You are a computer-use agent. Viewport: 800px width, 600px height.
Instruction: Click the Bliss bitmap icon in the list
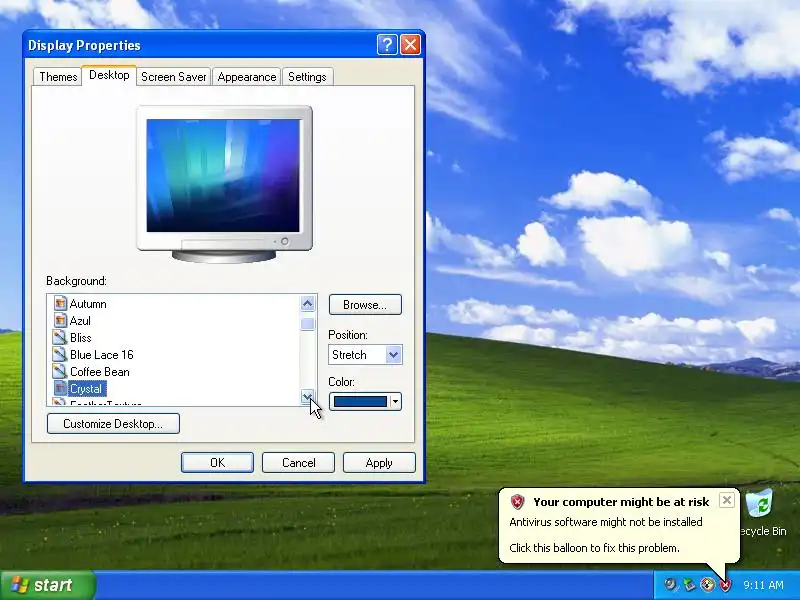tap(60, 337)
